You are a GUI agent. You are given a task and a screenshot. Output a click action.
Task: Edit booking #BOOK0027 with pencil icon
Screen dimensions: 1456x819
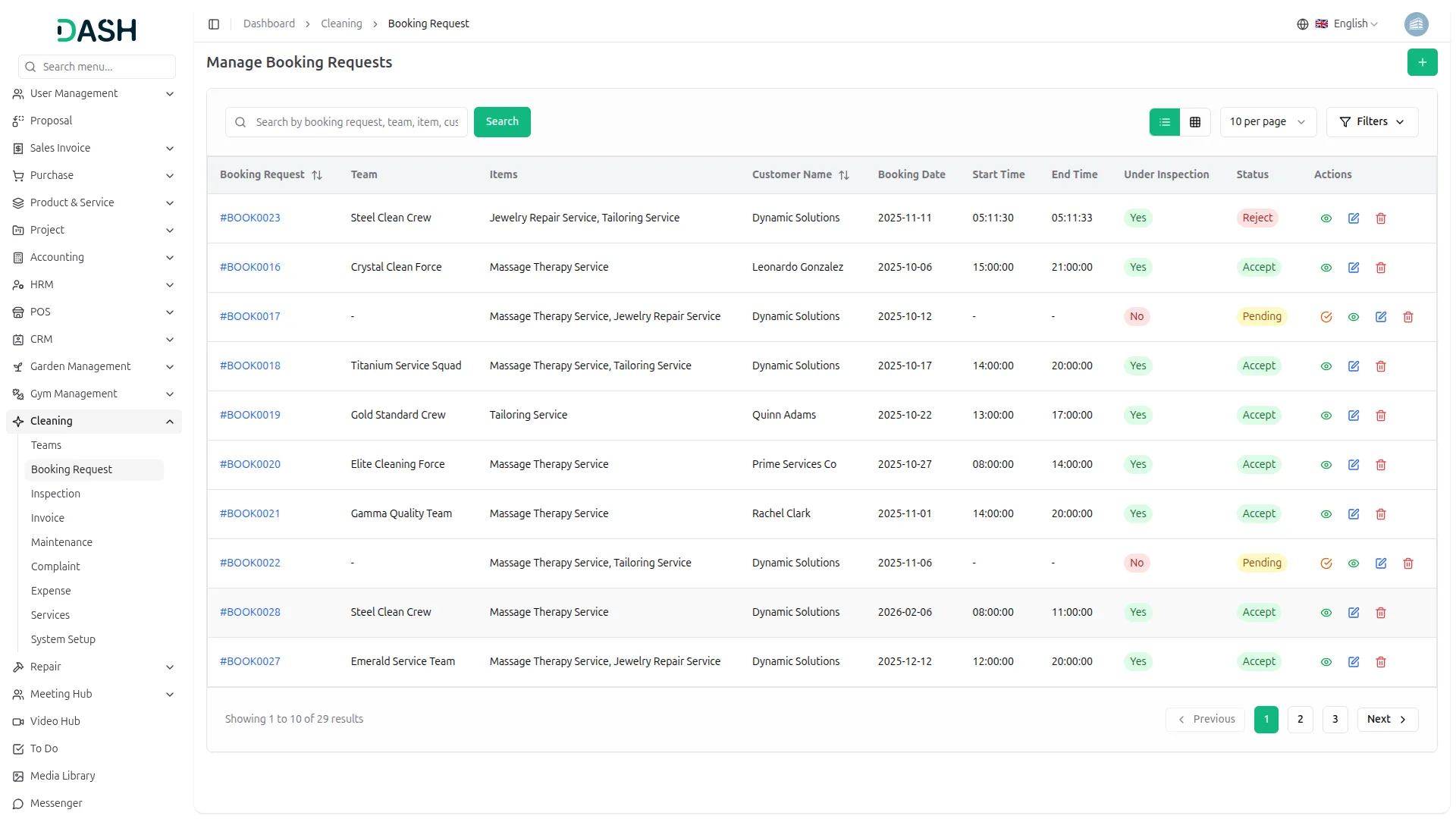coord(1354,662)
